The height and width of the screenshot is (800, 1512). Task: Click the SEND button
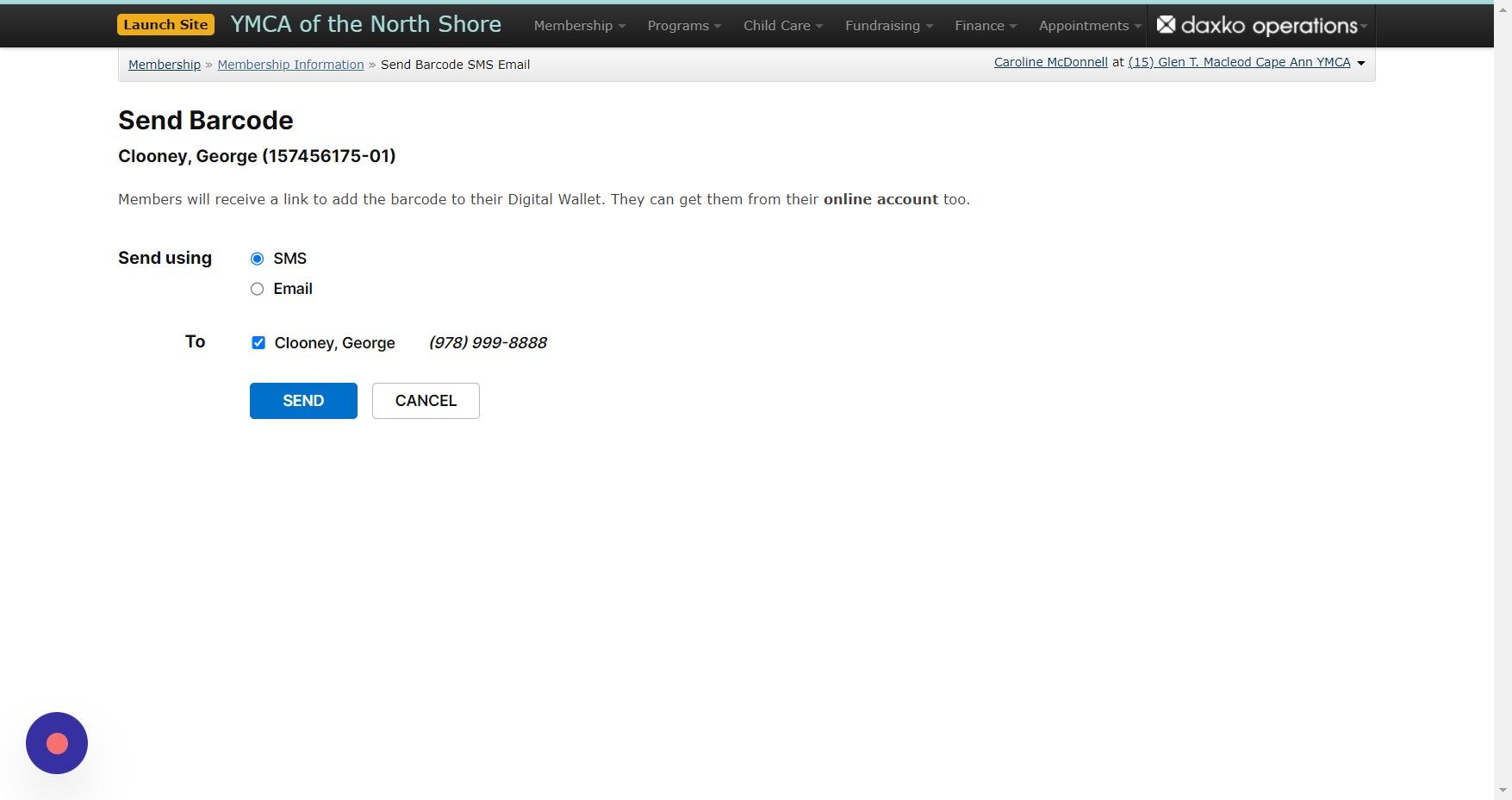pos(302,400)
